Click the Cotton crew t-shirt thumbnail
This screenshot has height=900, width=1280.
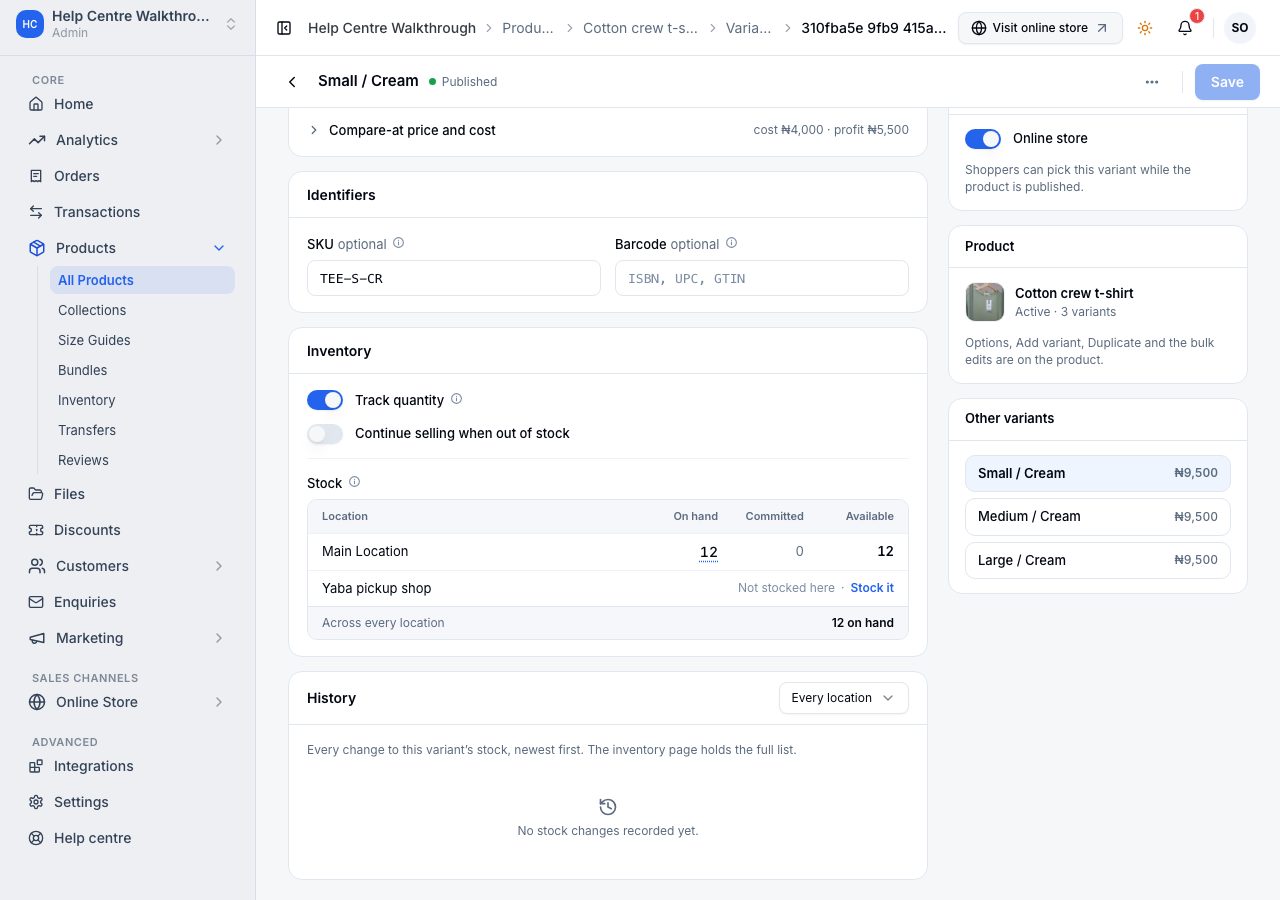985,302
